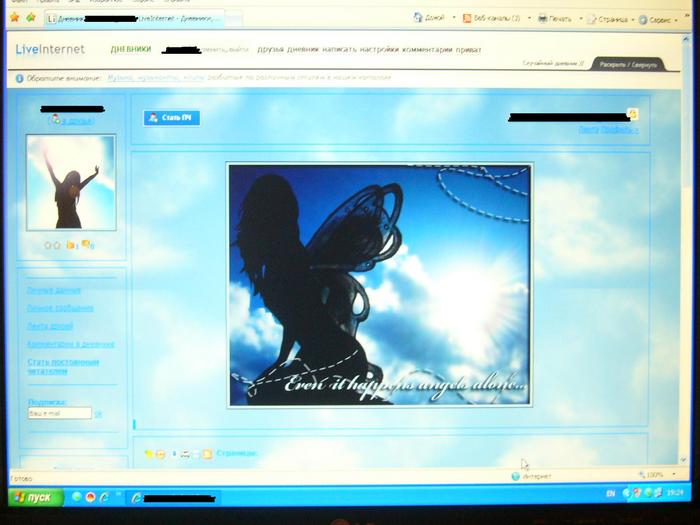Click the green Quick Launch icon
700x525 pixels.
coord(77,496)
